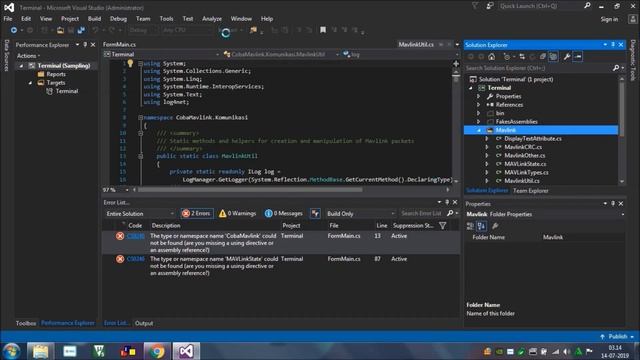Select the Reports item in Performance Explorer
This screenshot has width=640, height=360.
56,74
